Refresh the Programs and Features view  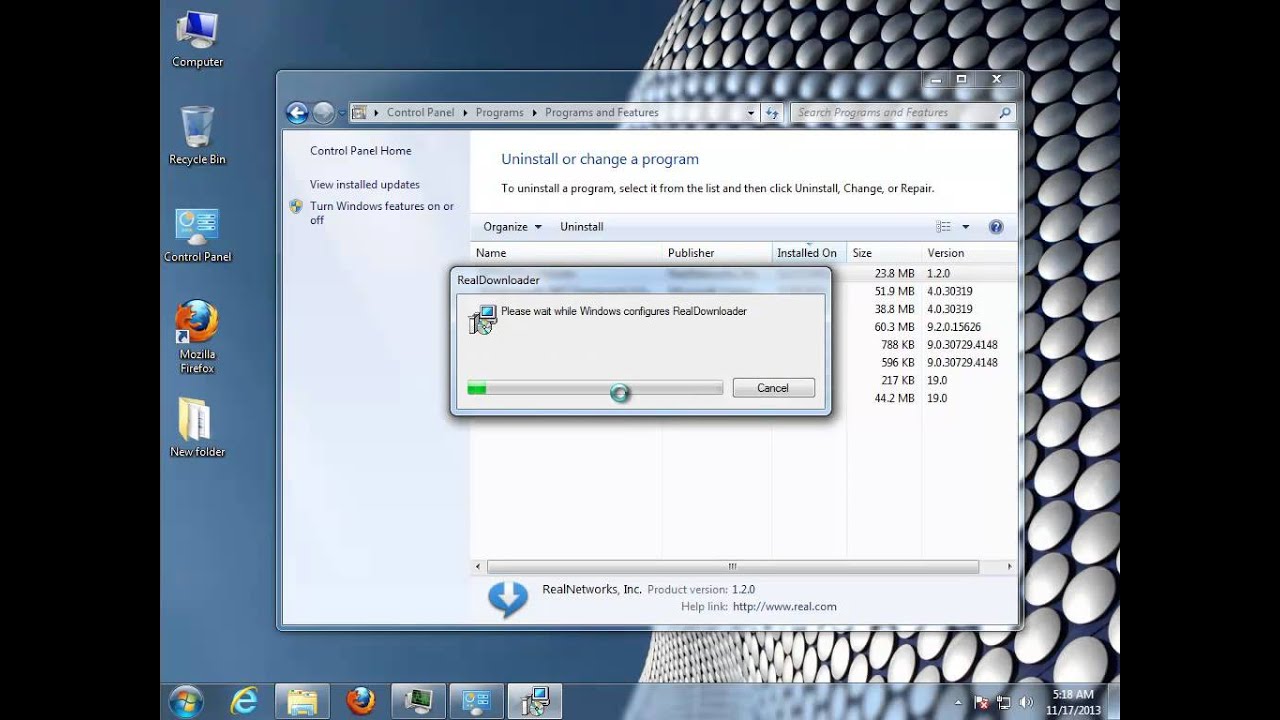tap(772, 113)
